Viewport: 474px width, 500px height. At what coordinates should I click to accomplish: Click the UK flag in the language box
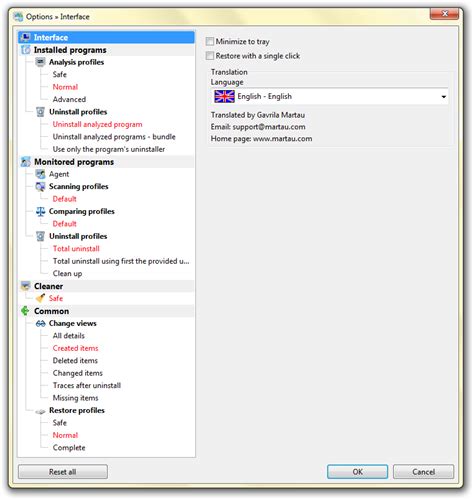tap(224, 97)
